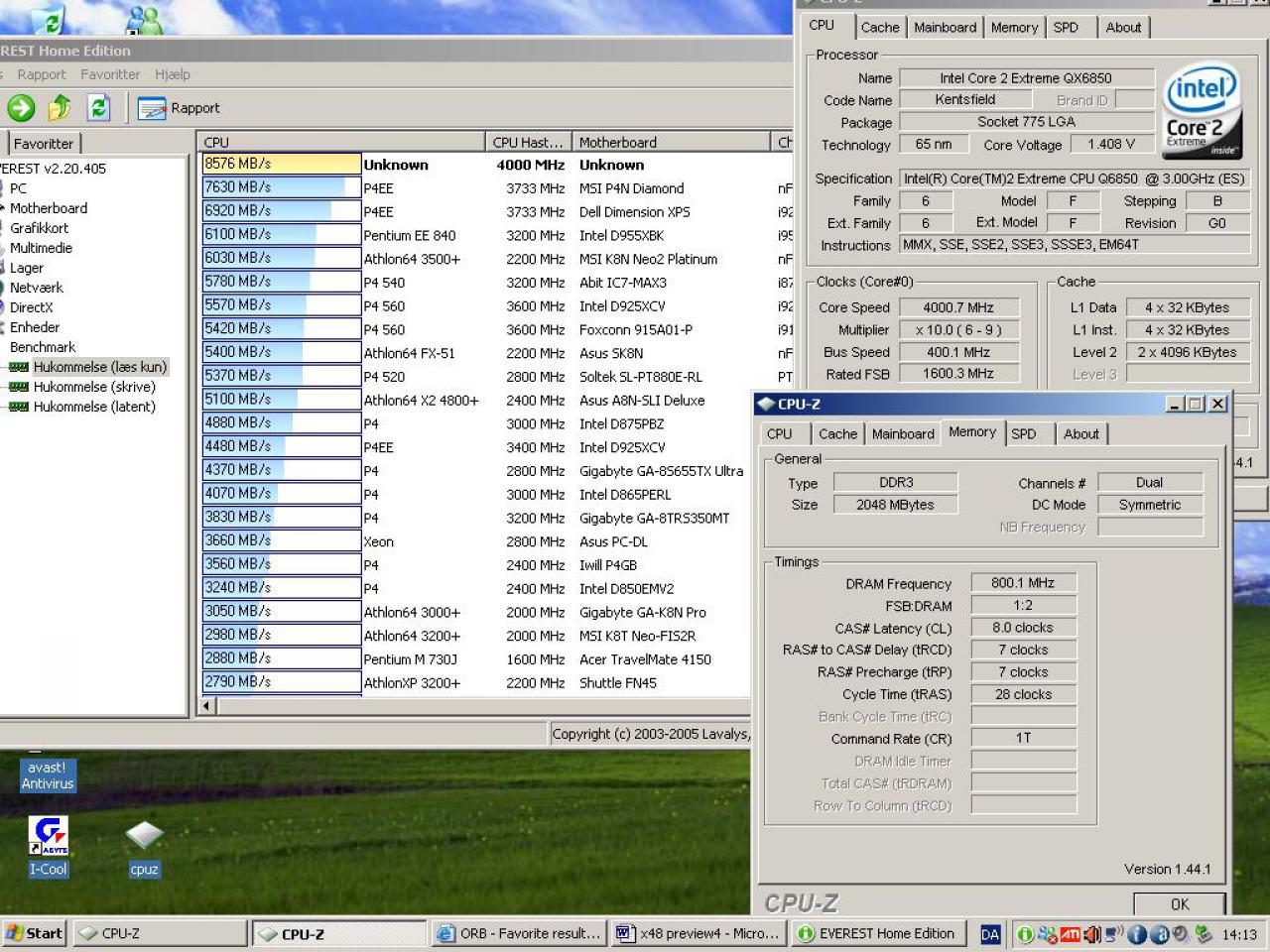Image resolution: width=1270 pixels, height=952 pixels.
Task: Open the Windows Start button
Action: [x=35, y=933]
